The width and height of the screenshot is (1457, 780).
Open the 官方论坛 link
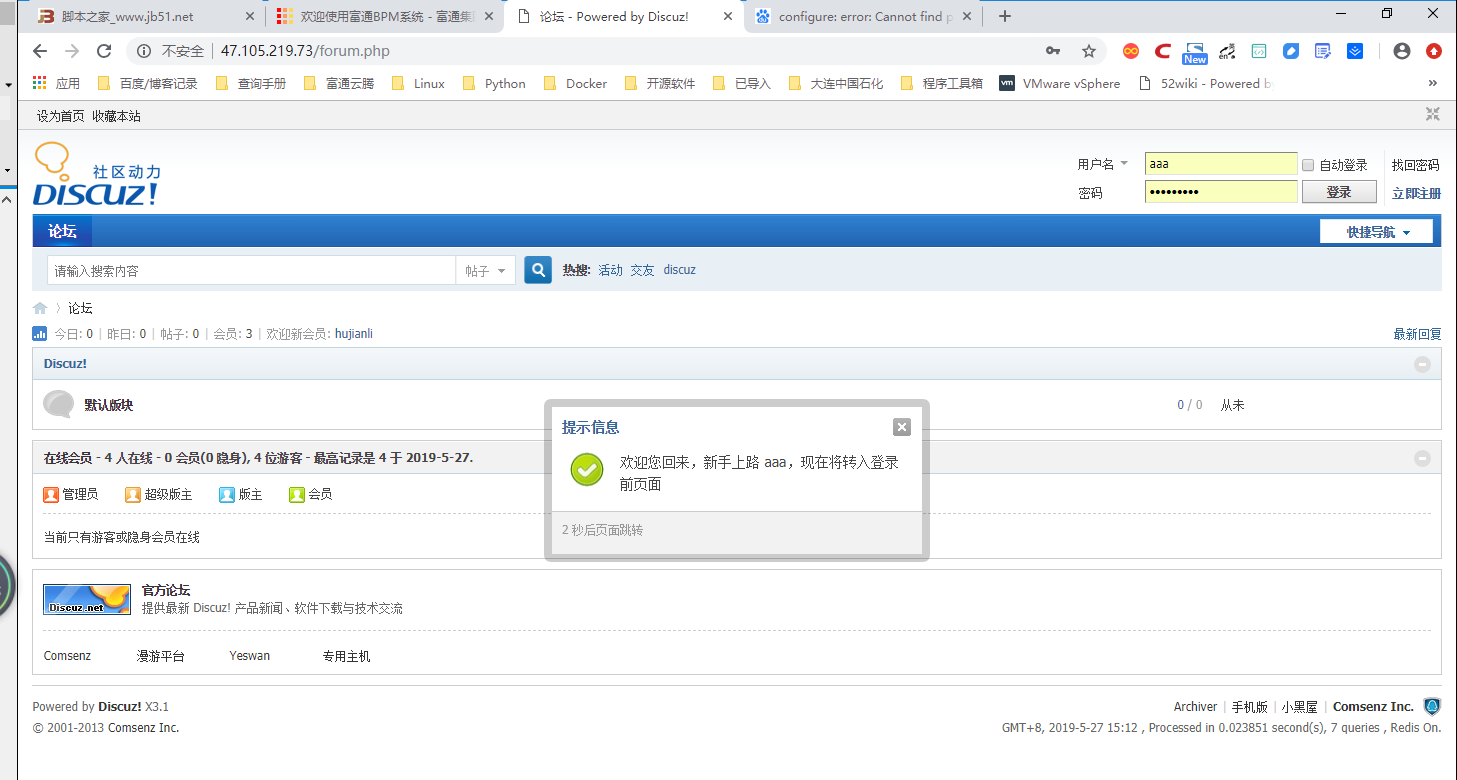(166, 590)
